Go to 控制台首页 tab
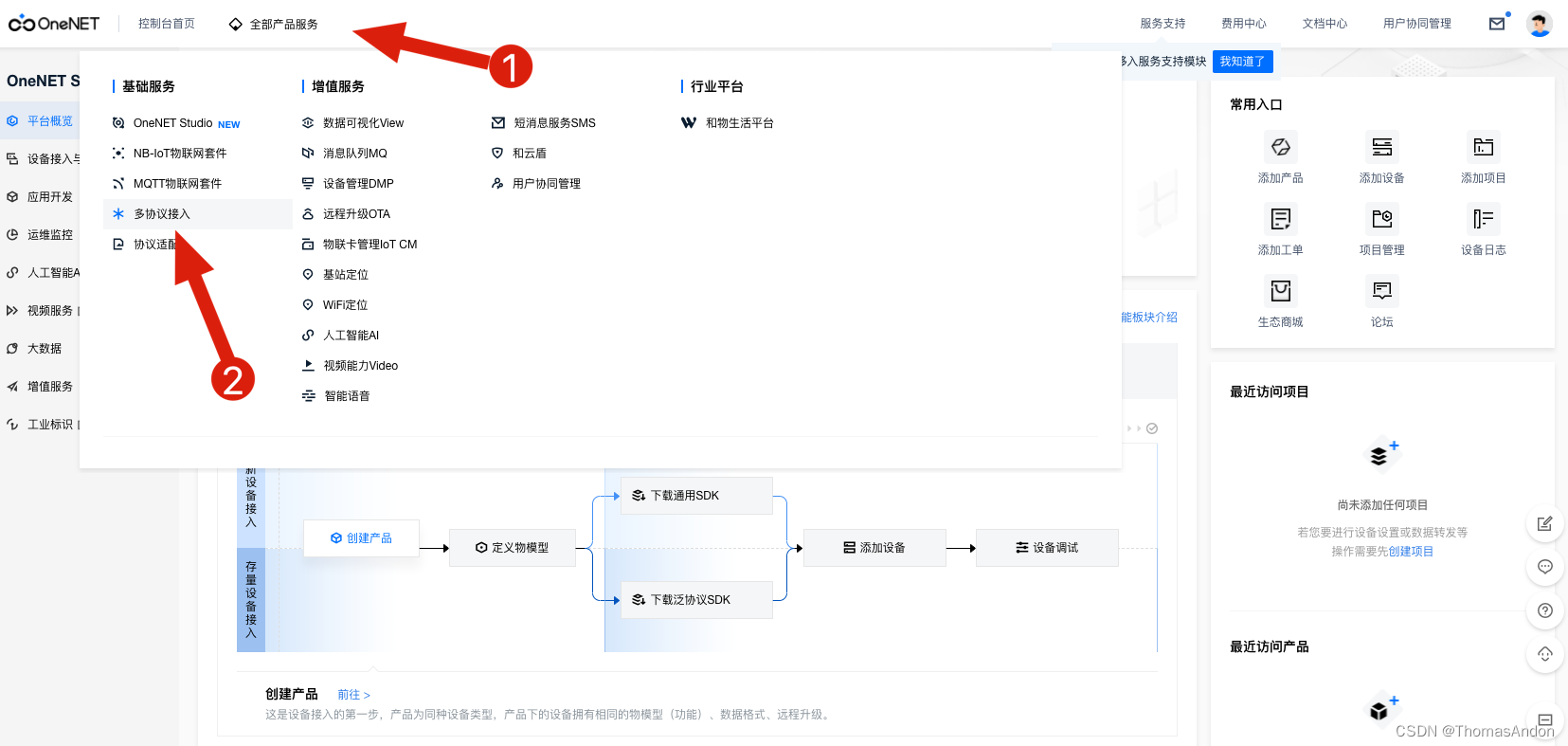The height and width of the screenshot is (746, 1568). pos(167,24)
